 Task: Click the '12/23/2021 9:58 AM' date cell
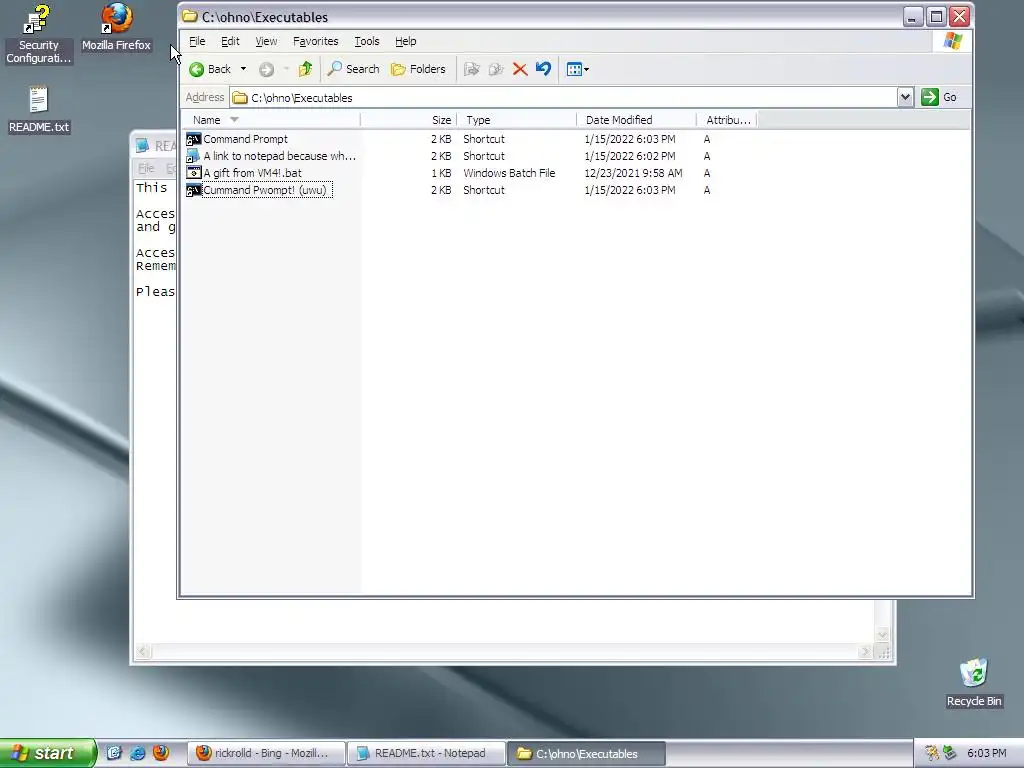pos(633,173)
